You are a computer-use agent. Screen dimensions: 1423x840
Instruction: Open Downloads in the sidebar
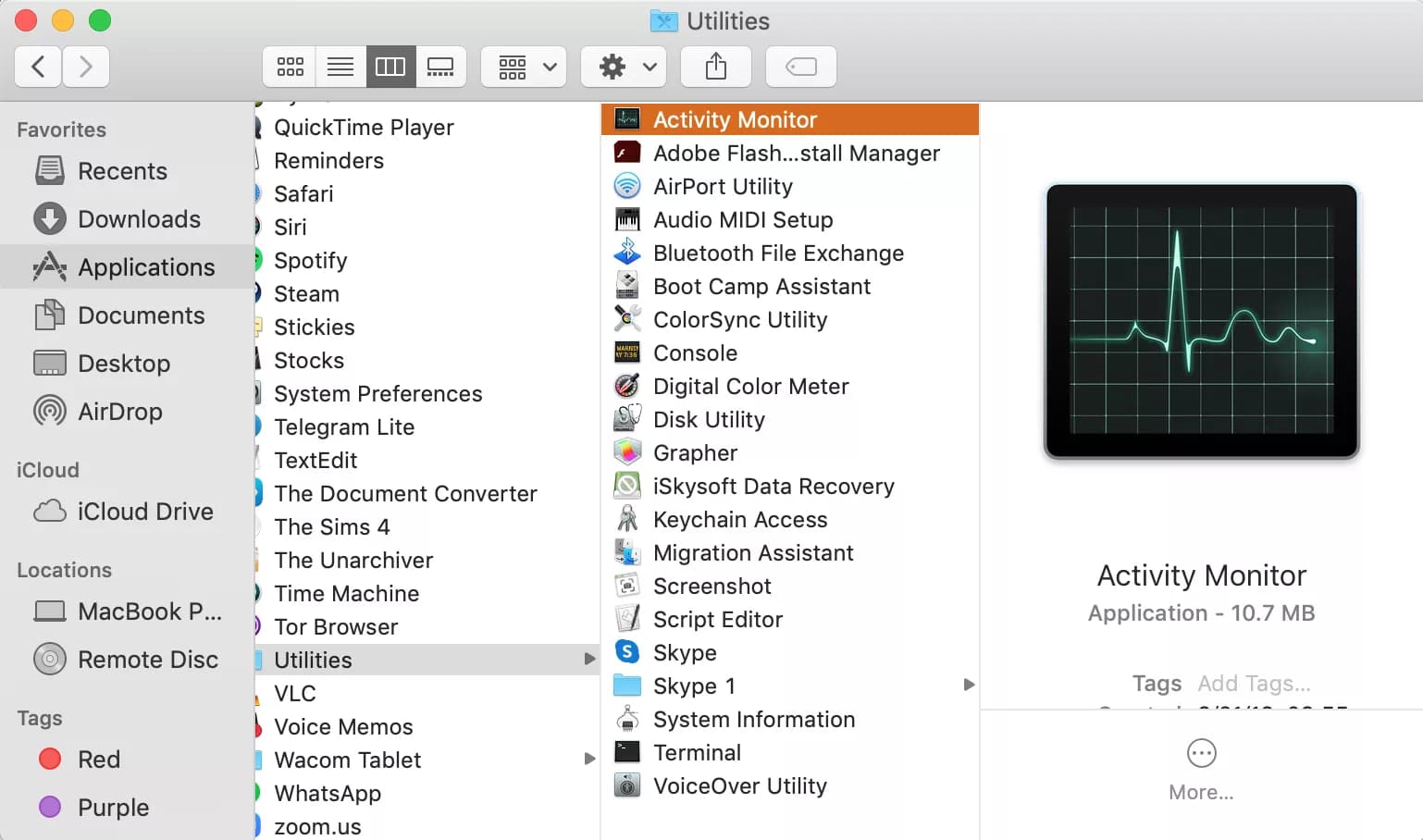pos(139,219)
